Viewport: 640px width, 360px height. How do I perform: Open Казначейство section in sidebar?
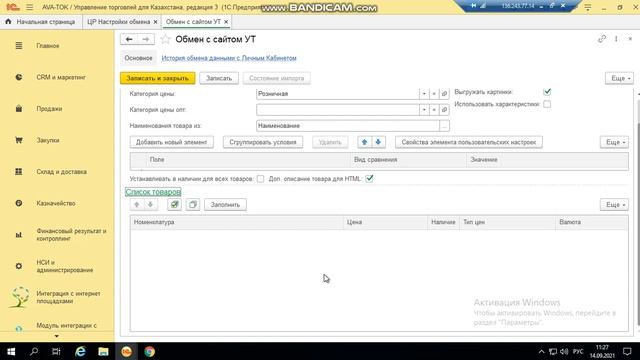tap(56, 203)
